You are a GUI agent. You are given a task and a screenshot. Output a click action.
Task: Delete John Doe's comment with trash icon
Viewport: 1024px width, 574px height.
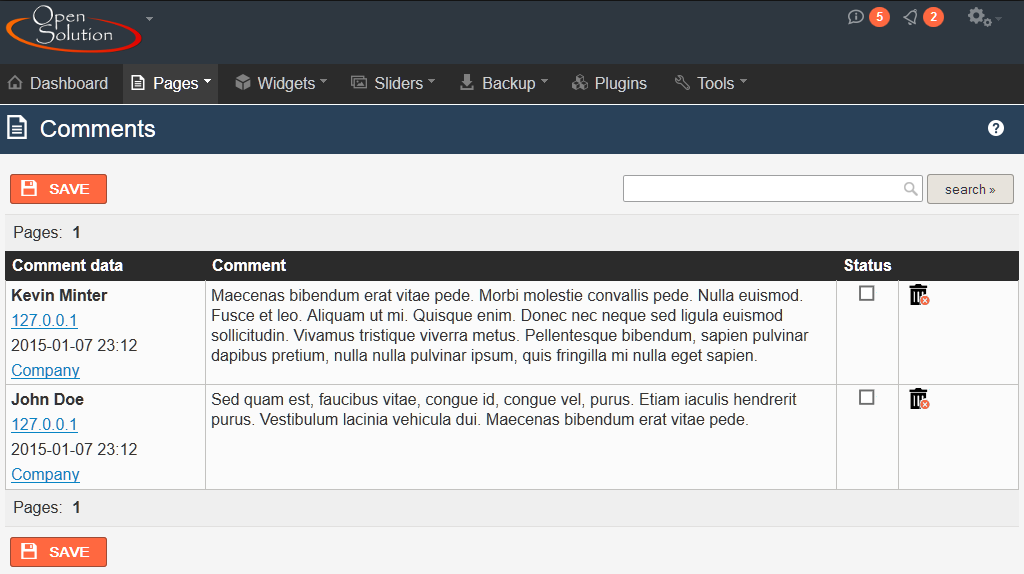[x=919, y=399]
